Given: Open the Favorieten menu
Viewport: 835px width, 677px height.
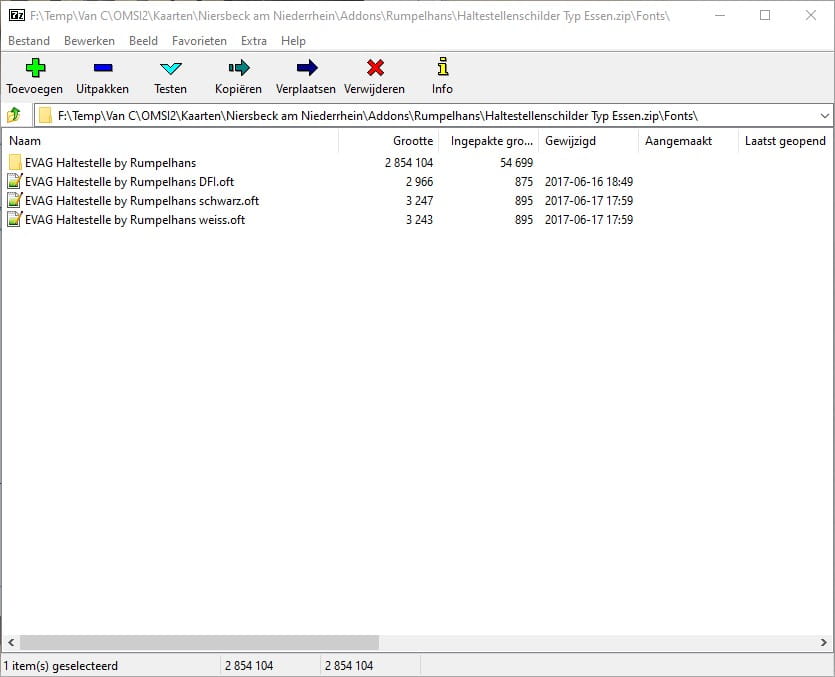Looking at the screenshot, I should click(x=199, y=41).
